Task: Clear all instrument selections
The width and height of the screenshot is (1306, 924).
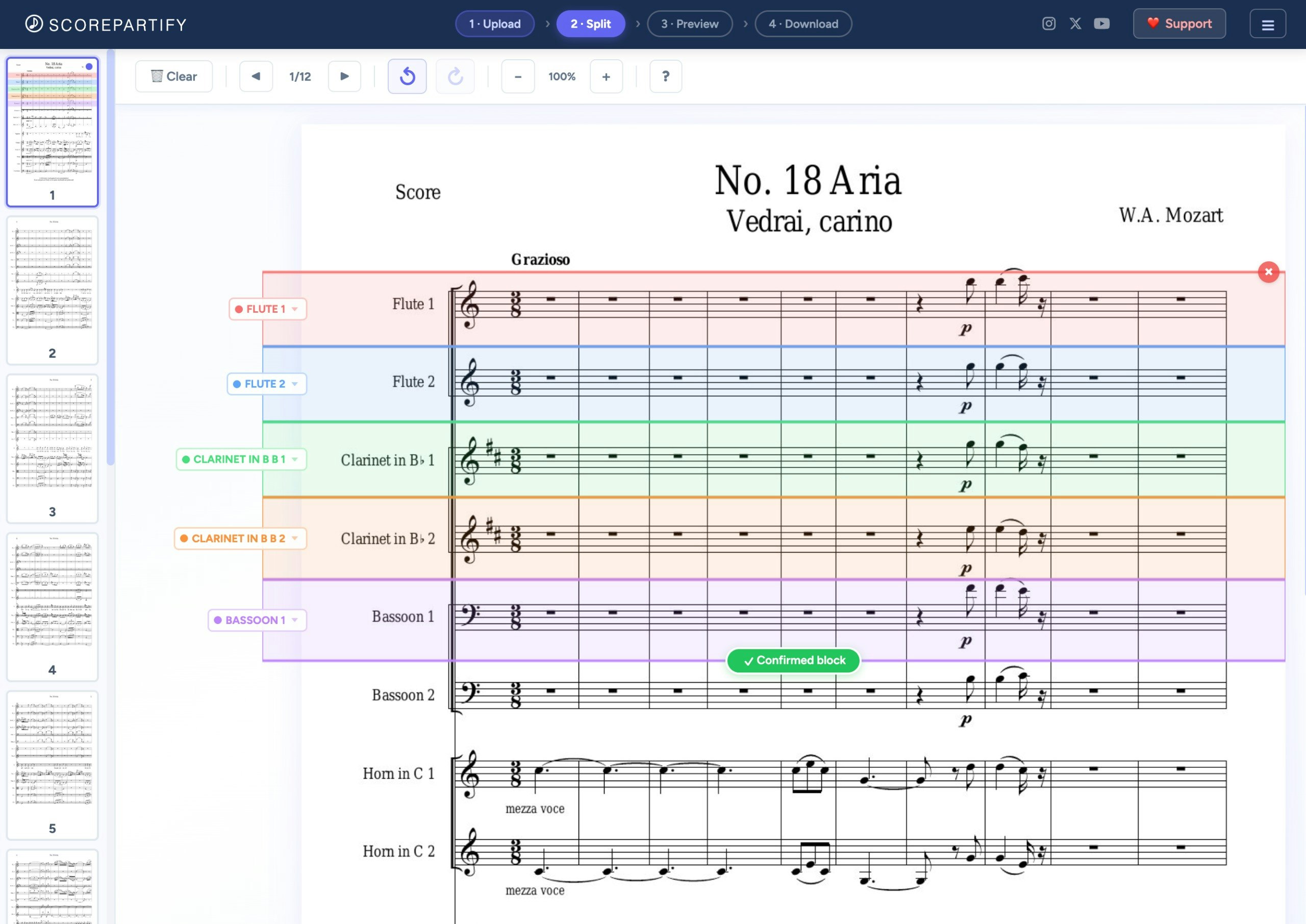Action: (x=173, y=76)
